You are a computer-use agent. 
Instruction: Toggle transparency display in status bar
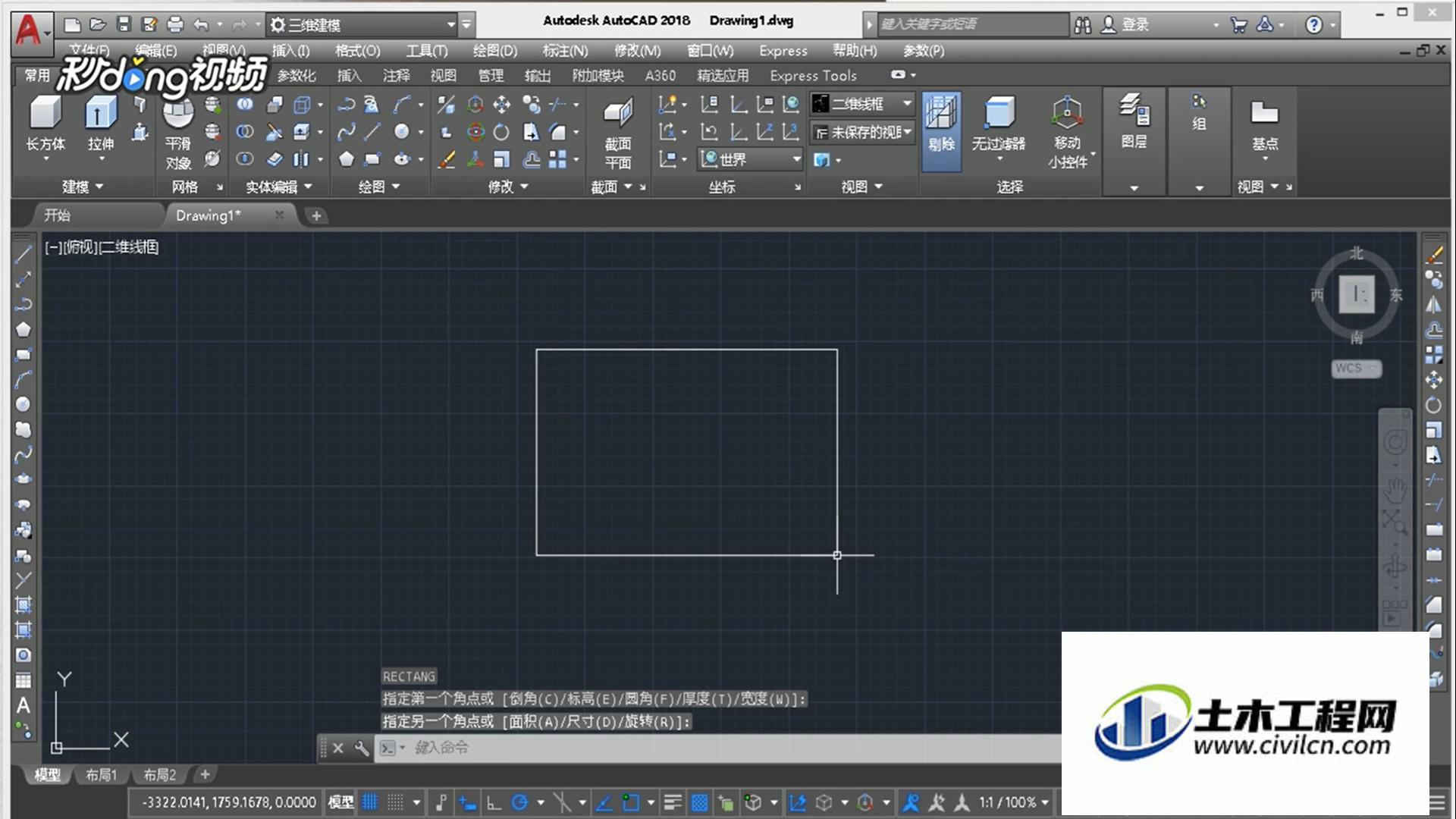[699, 802]
